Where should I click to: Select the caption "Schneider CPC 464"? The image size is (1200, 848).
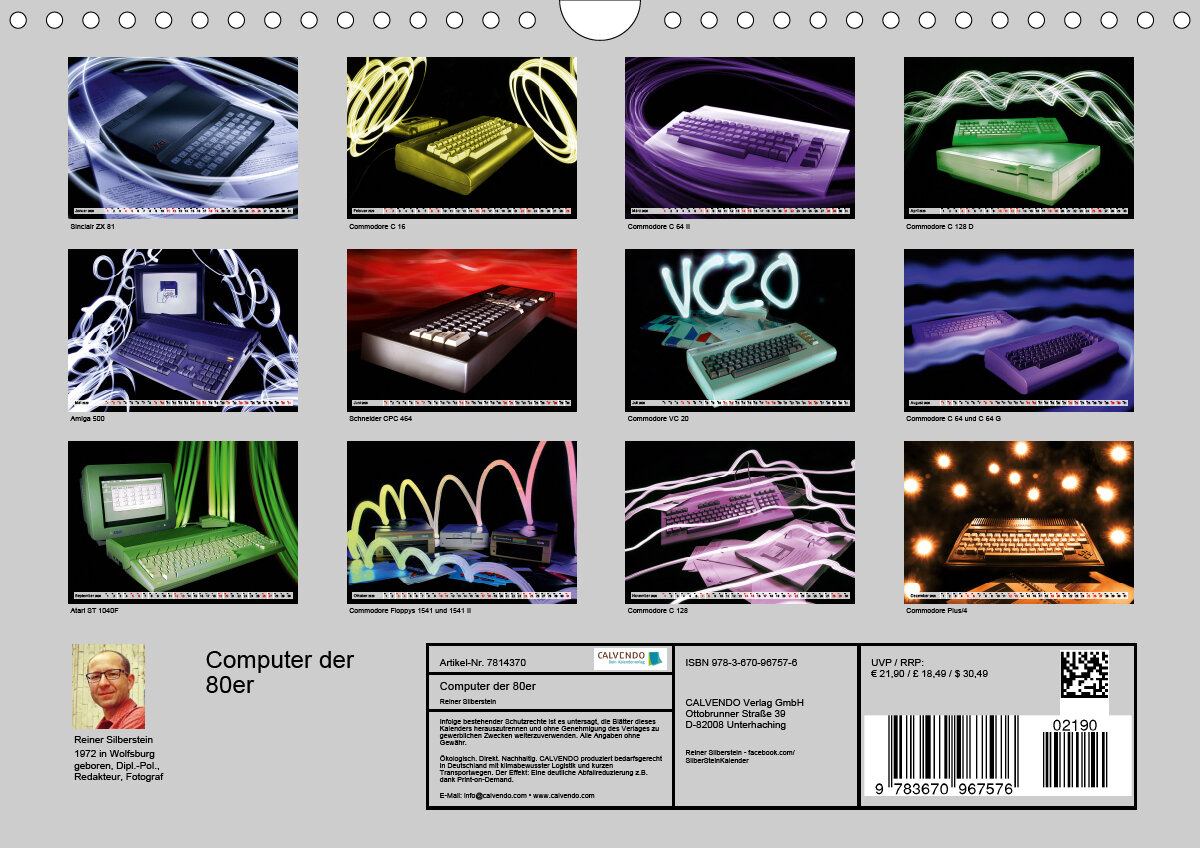tap(381, 419)
